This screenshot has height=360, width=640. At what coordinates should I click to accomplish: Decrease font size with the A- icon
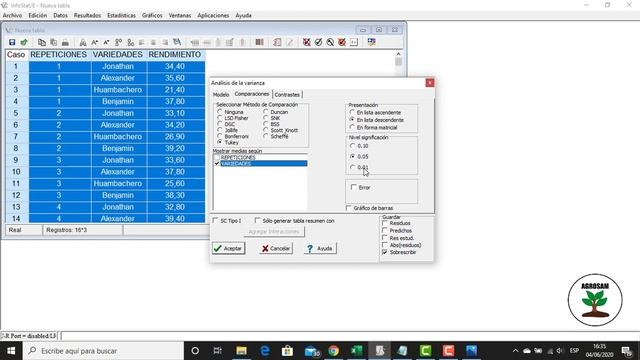(x=107, y=42)
